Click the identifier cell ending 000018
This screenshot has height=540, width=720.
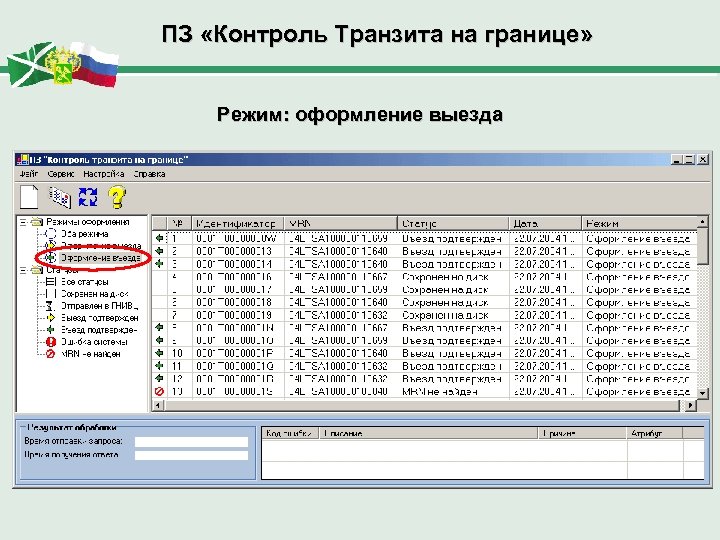(237, 302)
